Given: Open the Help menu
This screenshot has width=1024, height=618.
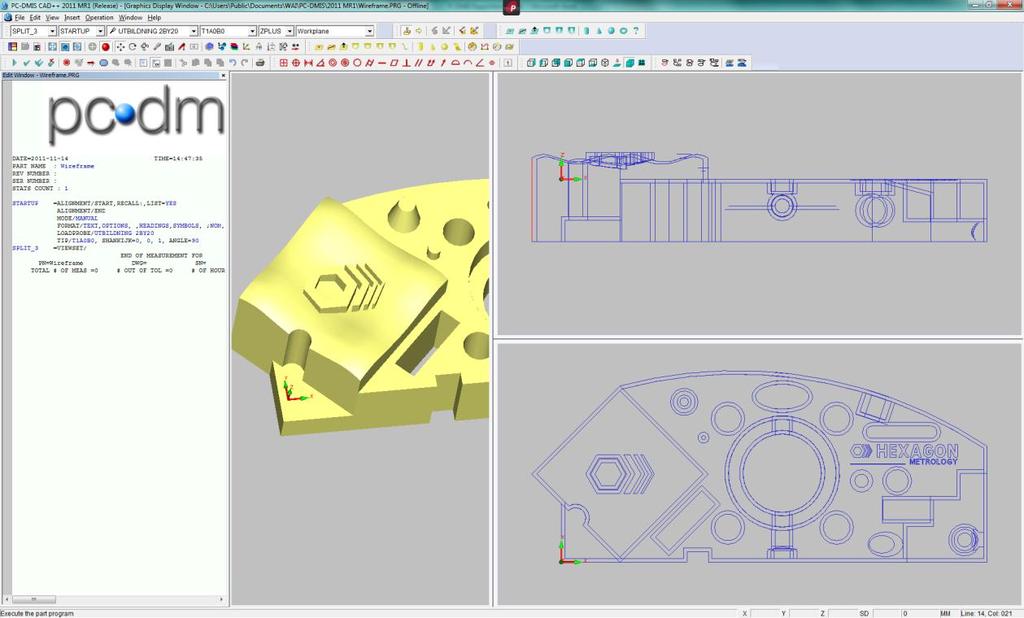Looking at the screenshot, I should [x=154, y=18].
